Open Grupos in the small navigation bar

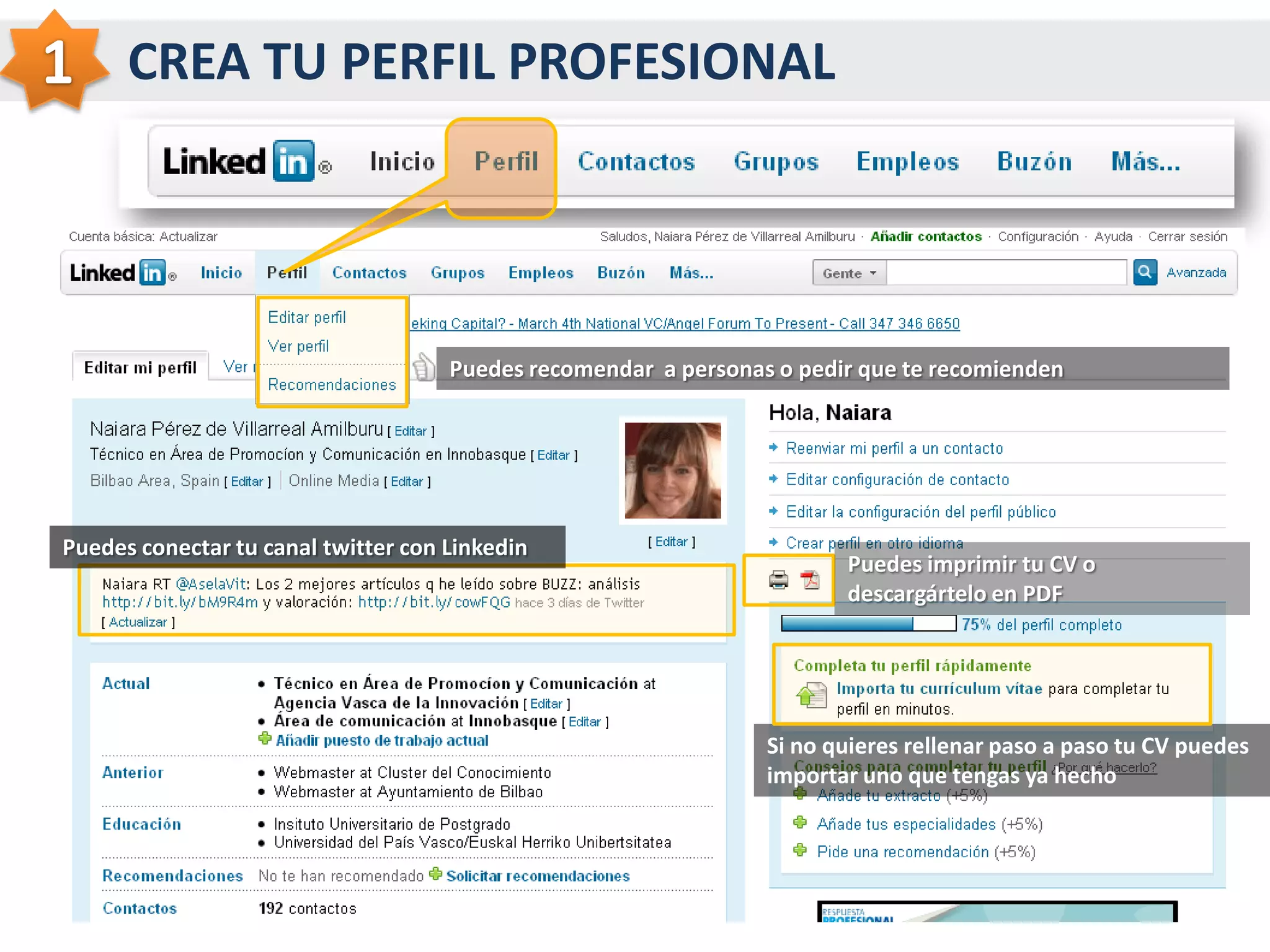click(x=458, y=273)
